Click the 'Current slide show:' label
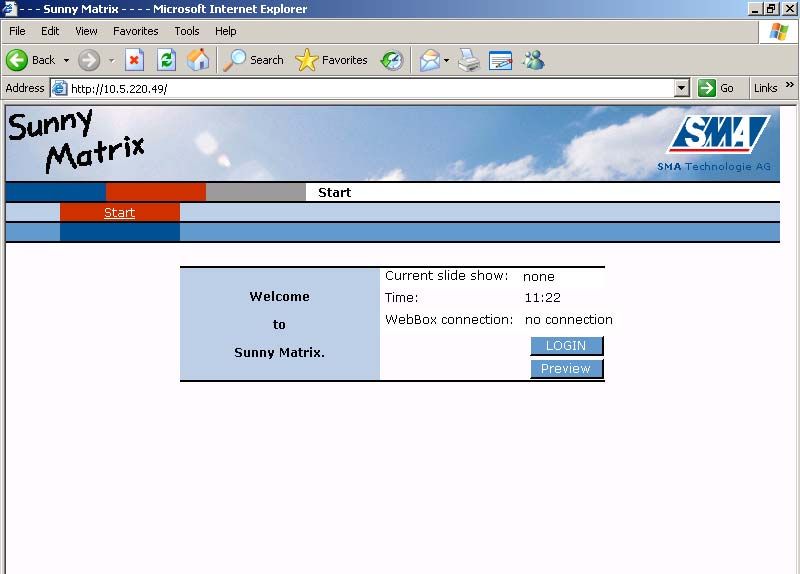Viewport: 800px width, 574px height. (446, 276)
